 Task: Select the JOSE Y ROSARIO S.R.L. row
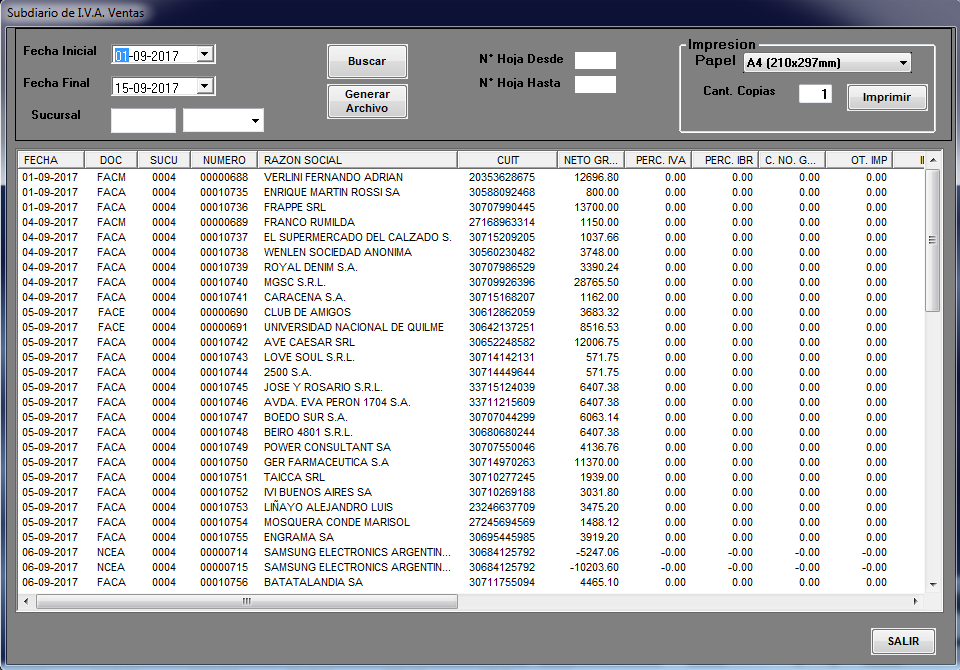(471, 387)
